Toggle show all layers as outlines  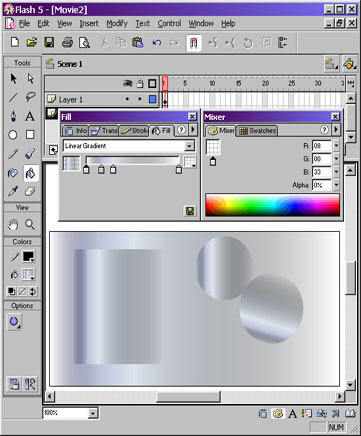(152, 83)
